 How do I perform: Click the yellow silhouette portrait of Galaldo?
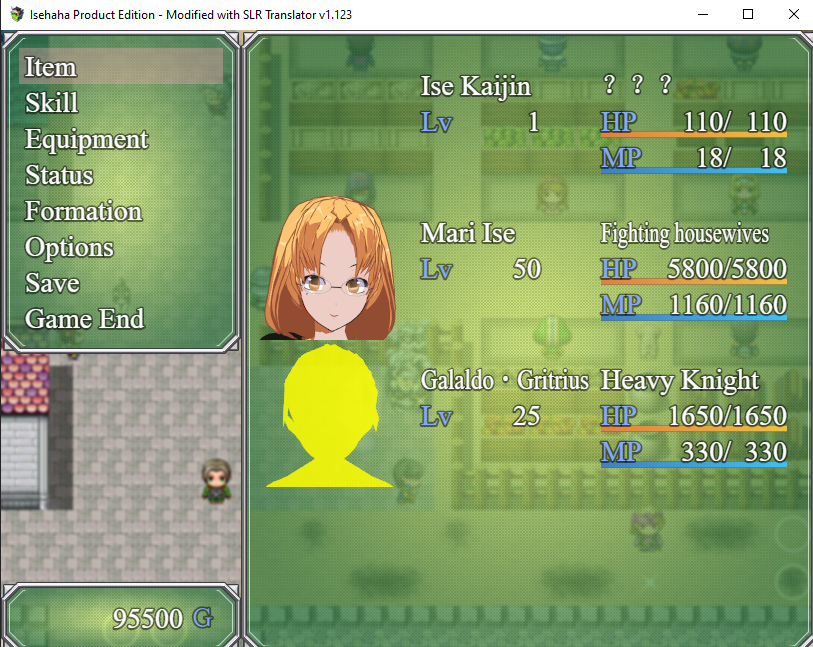pos(329,415)
